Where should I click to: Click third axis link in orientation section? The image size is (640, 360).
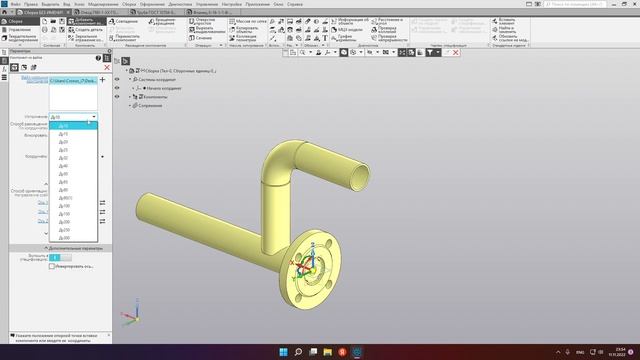coord(43,221)
